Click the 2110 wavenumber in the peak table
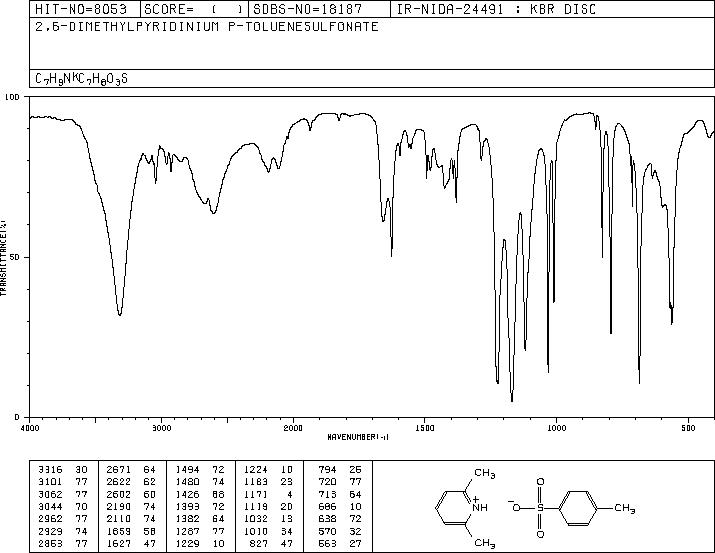715x553 pixels. [x=119, y=519]
